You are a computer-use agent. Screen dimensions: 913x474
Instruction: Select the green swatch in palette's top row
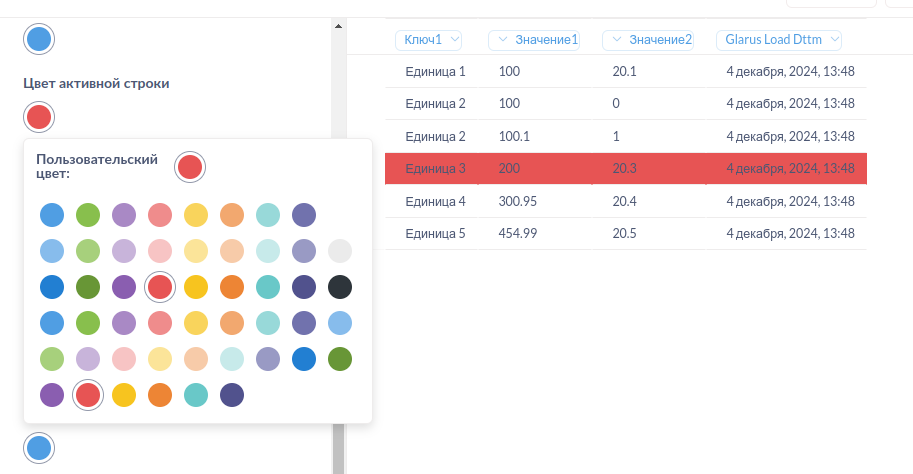click(88, 215)
